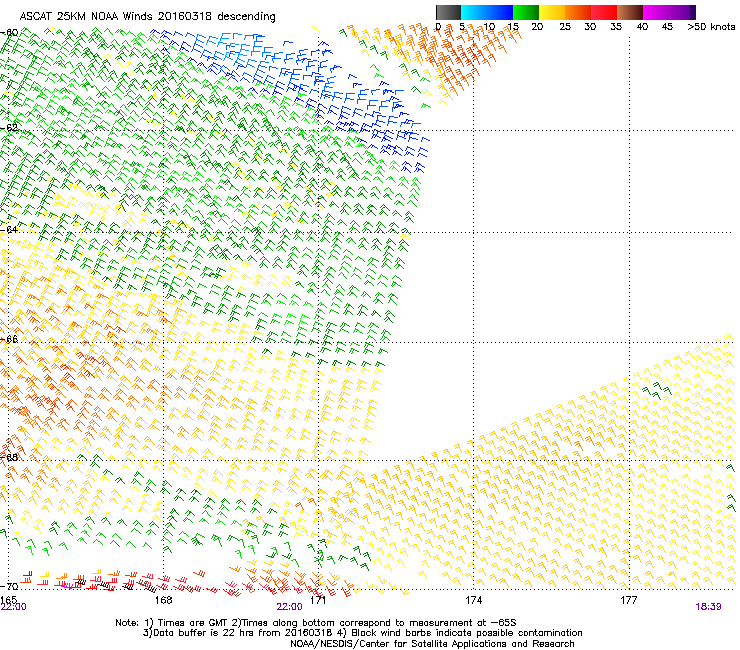Select the "45" legend tick label

(667, 27)
